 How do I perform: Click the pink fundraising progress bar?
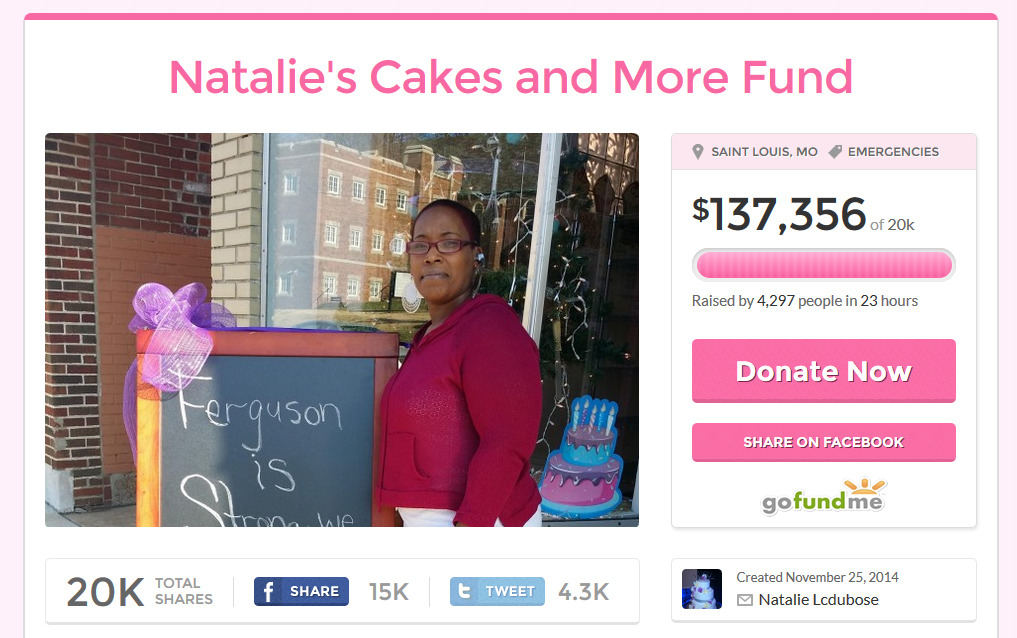pyautogui.click(x=824, y=265)
